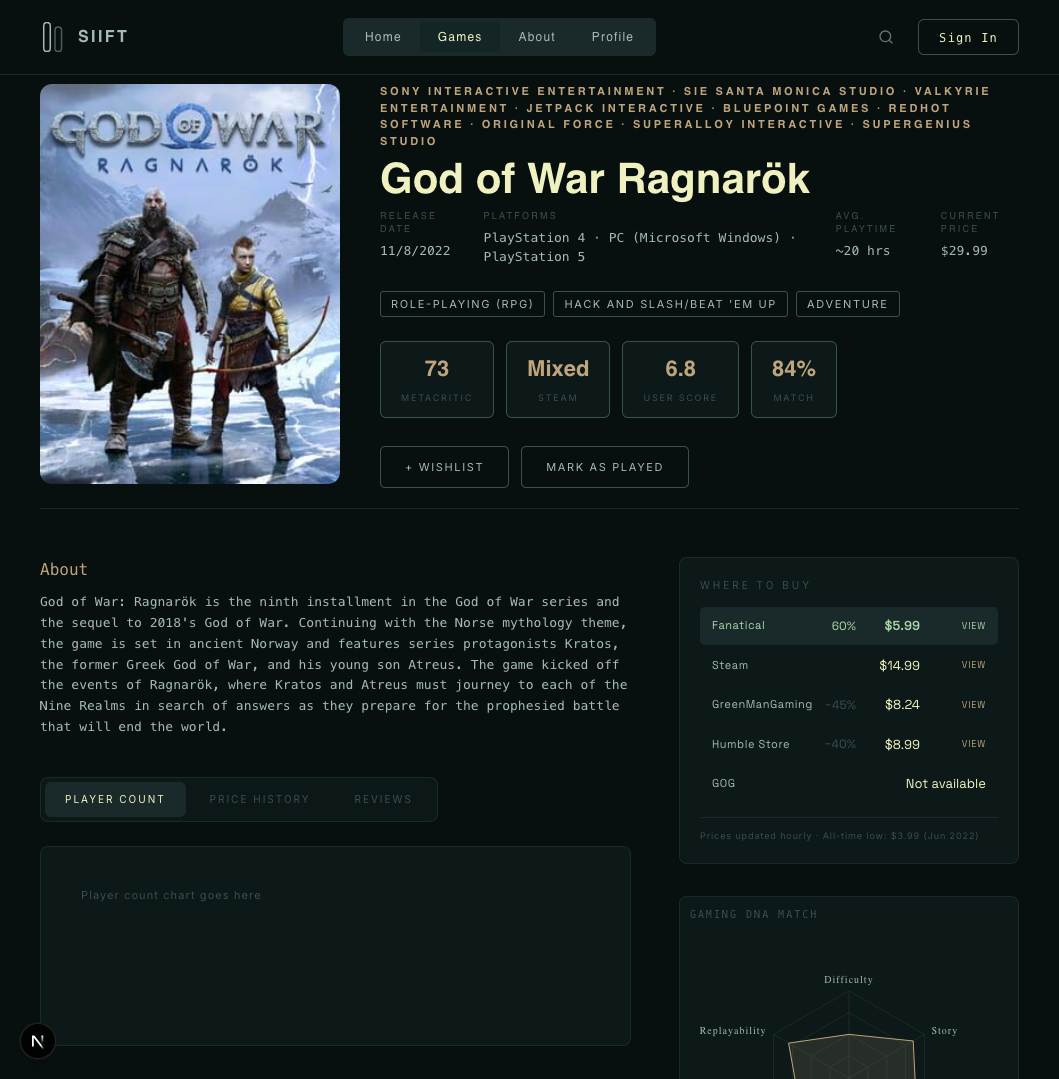
Task: Click the Story radar chart label
Action: click(944, 1030)
